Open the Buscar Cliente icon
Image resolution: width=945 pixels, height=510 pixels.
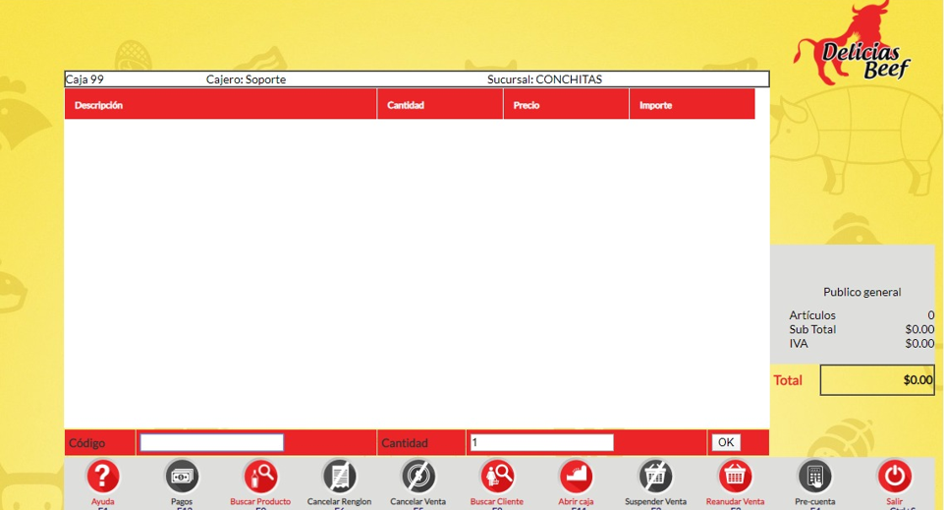pyautogui.click(x=497, y=477)
